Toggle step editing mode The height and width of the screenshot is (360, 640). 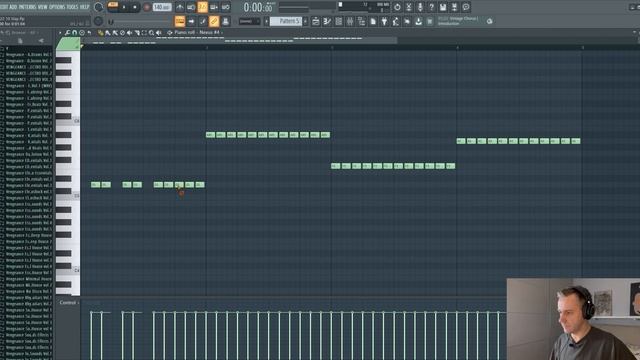202,21
